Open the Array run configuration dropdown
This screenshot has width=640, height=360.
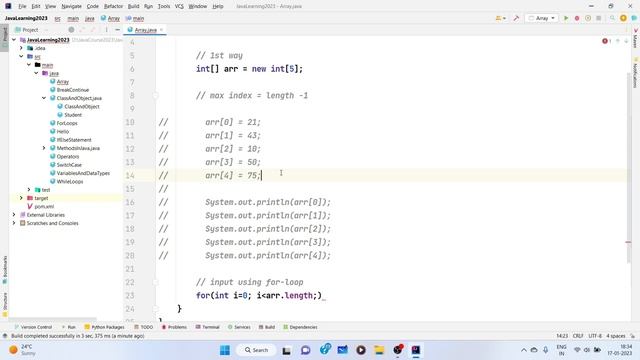tap(542, 18)
